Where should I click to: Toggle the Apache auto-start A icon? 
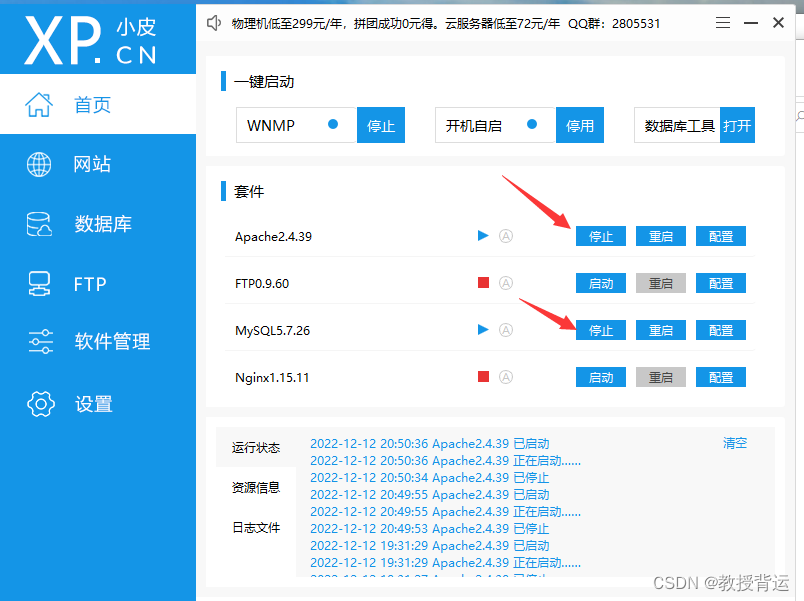pyautogui.click(x=506, y=236)
